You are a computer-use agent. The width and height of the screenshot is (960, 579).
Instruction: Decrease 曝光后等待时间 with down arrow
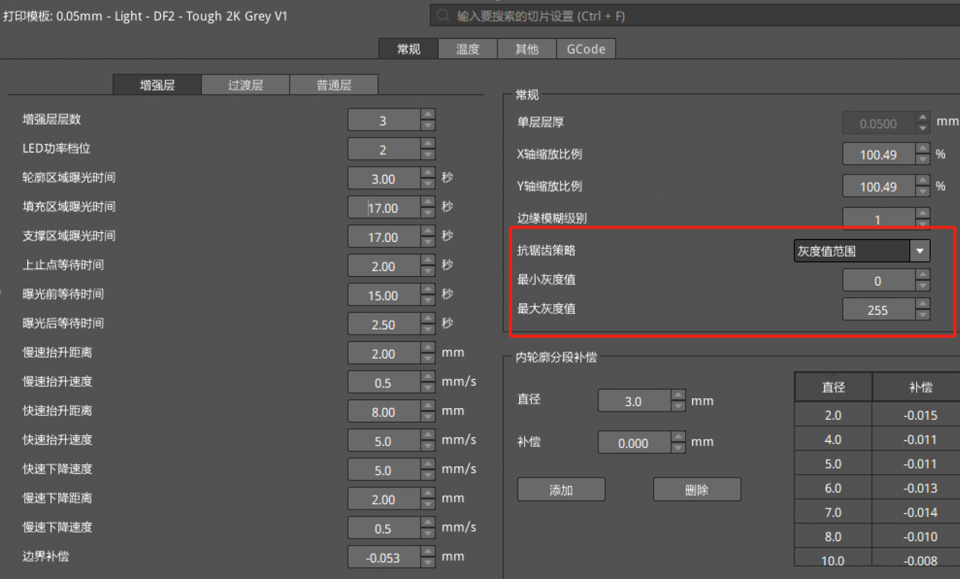[x=428, y=330]
